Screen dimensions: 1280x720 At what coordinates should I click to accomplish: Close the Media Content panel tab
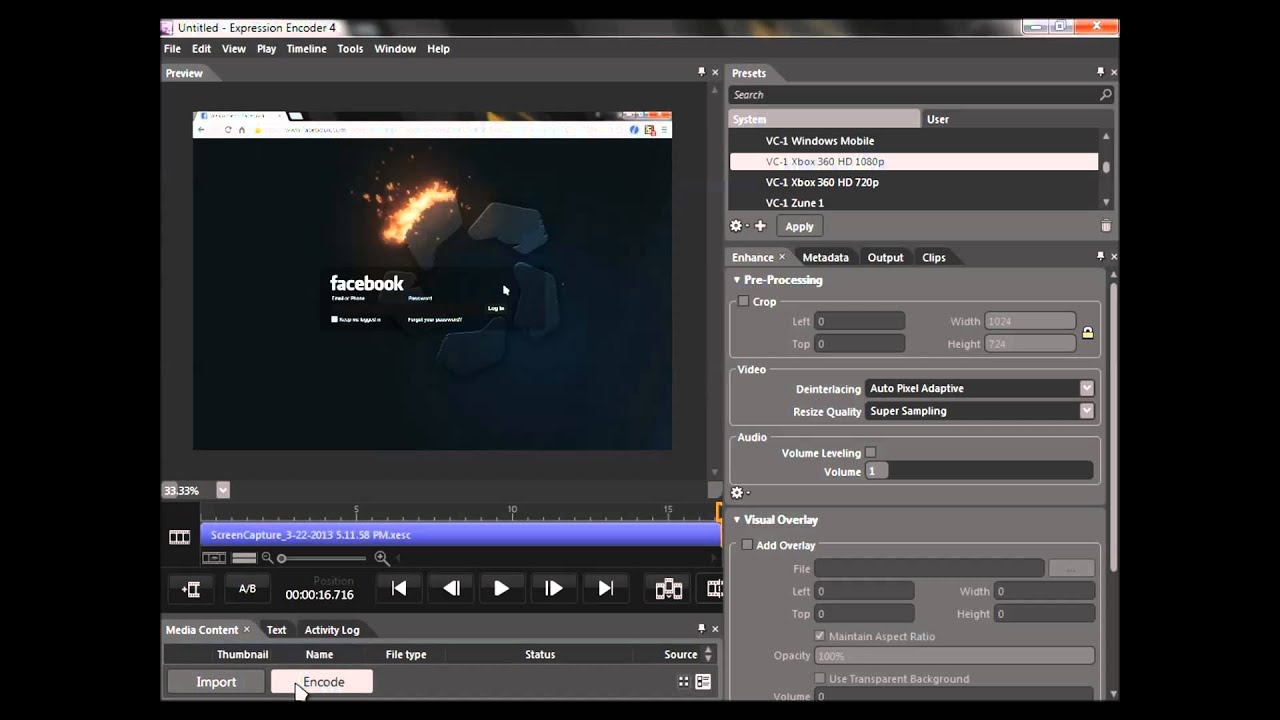click(x=247, y=630)
